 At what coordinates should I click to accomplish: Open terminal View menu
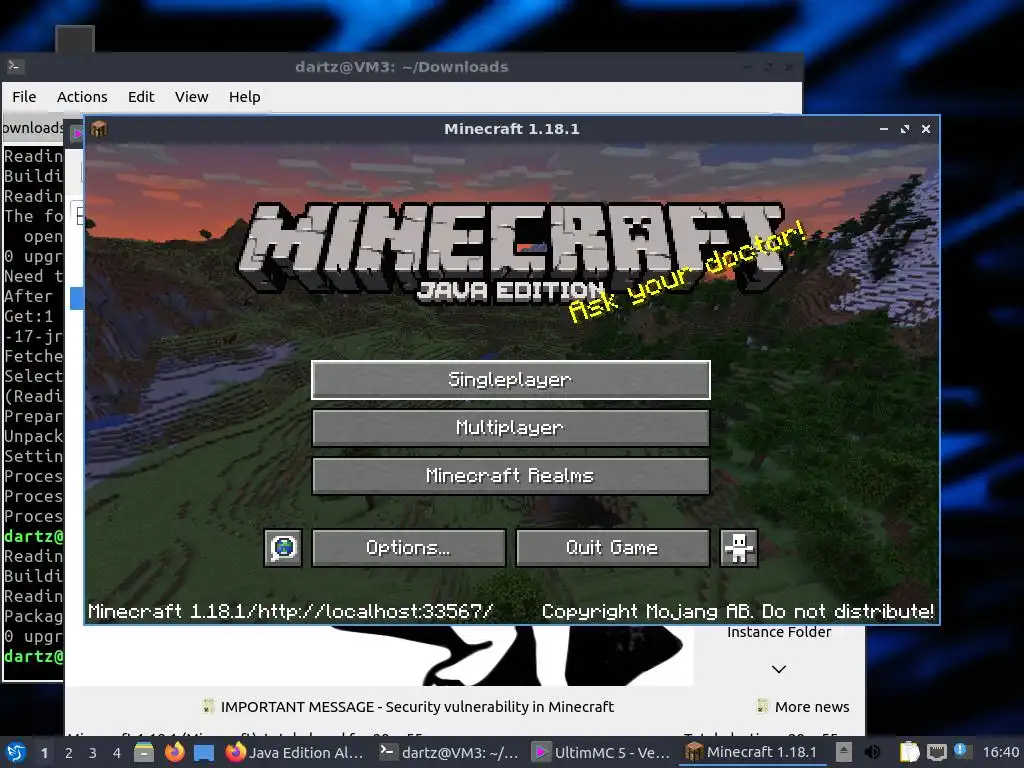[x=191, y=97]
